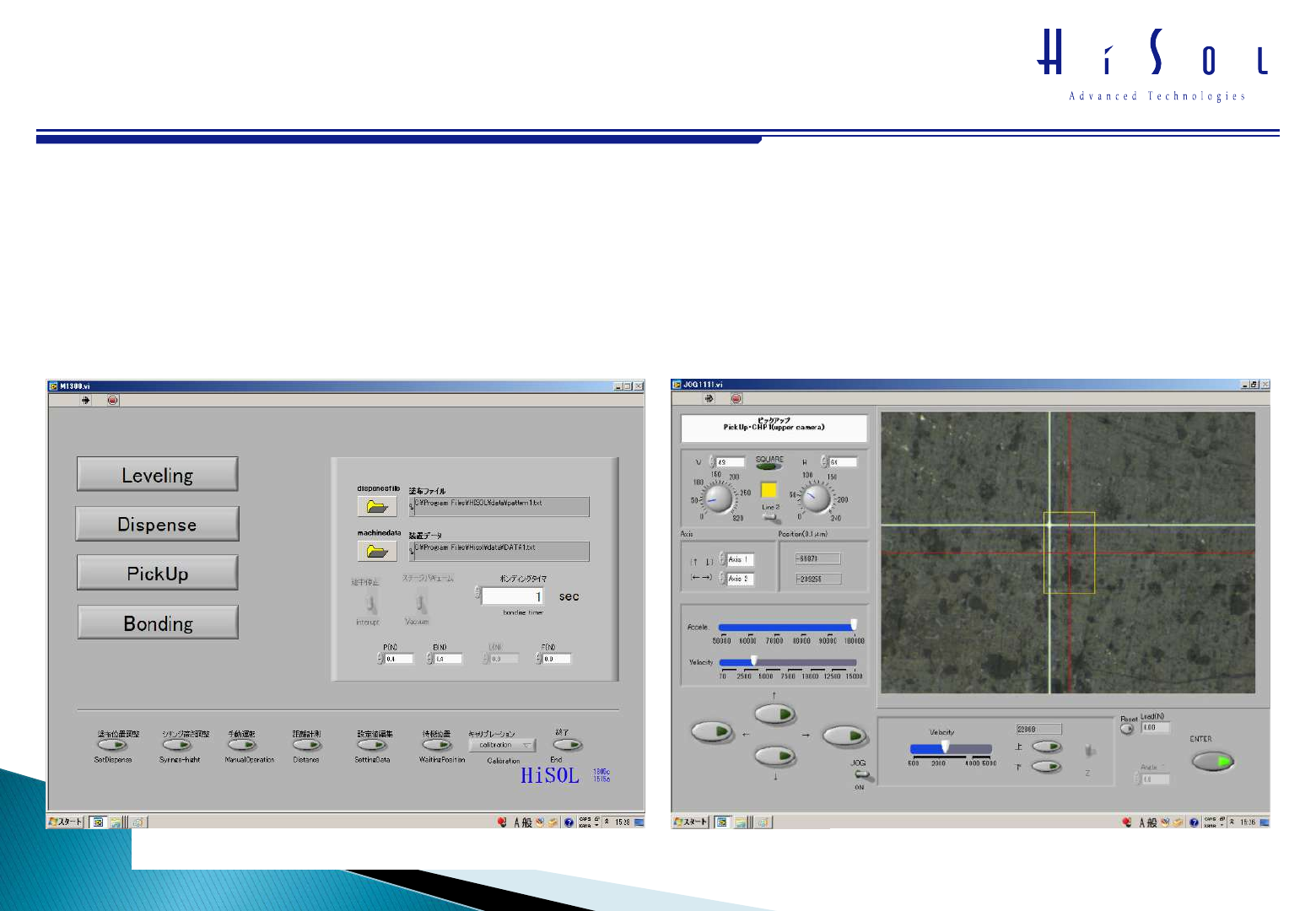This screenshot has height=911, width=1316.
Task: Click the F(N) stepper arrows
Action: pos(539,659)
